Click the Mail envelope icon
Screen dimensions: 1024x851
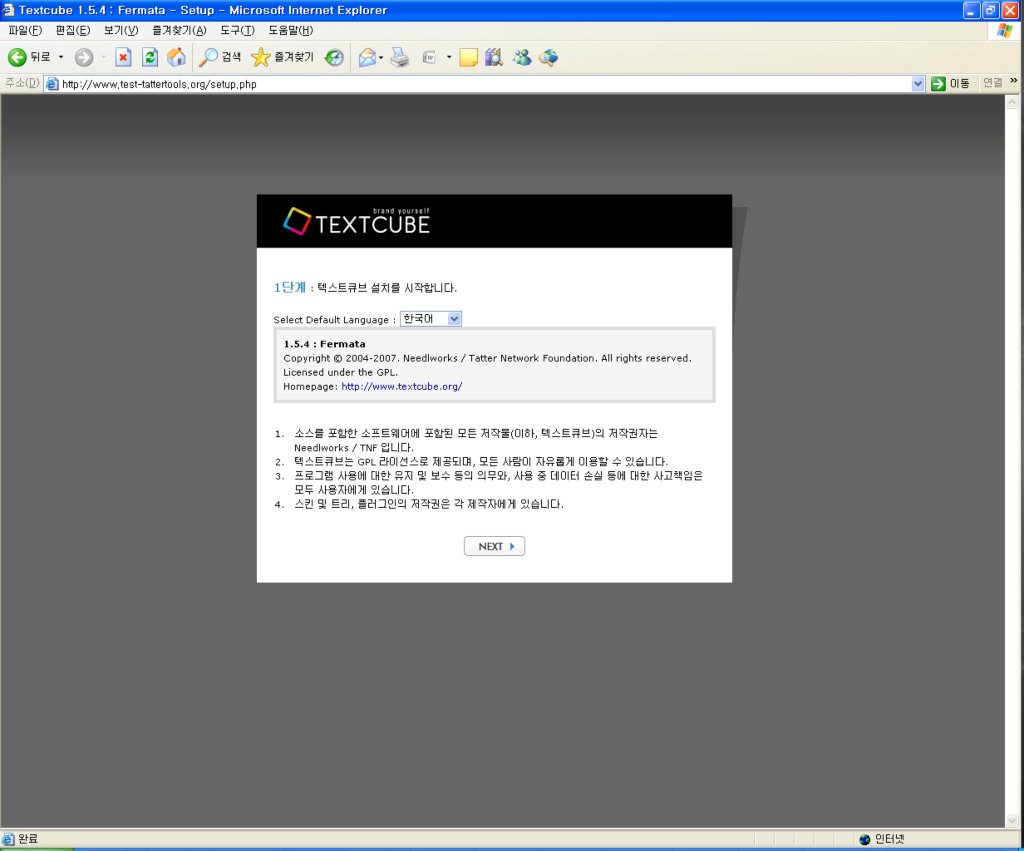click(x=367, y=57)
